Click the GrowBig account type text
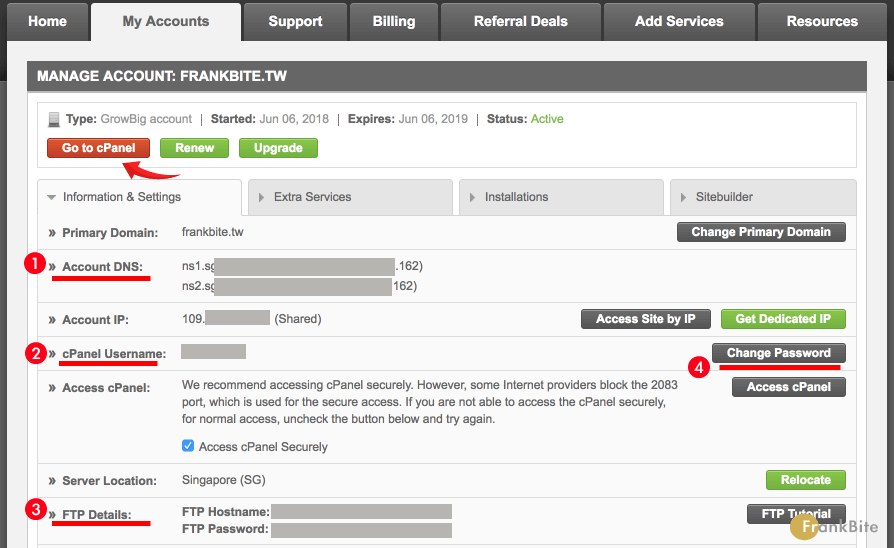 point(146,119)
